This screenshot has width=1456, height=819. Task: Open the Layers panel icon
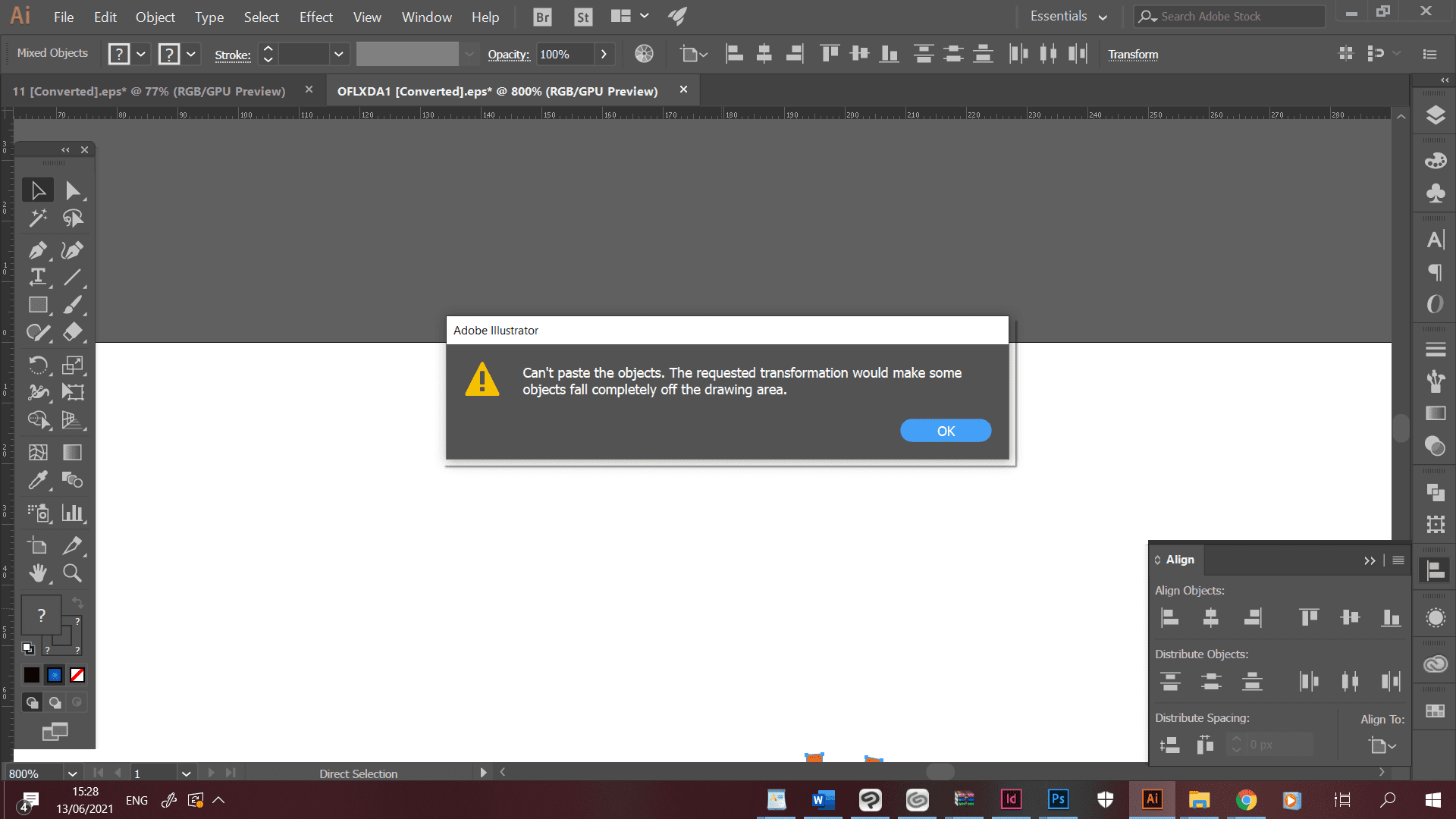pyautogui.click(x=1435, y=115)
